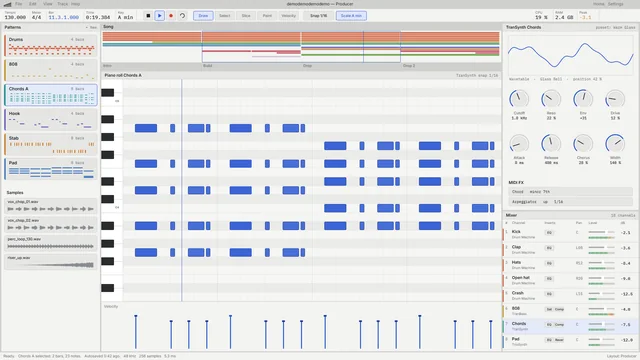640x360 pixels.
Task: Select sample perc_loop_130.wav
Action: [51, 243]
